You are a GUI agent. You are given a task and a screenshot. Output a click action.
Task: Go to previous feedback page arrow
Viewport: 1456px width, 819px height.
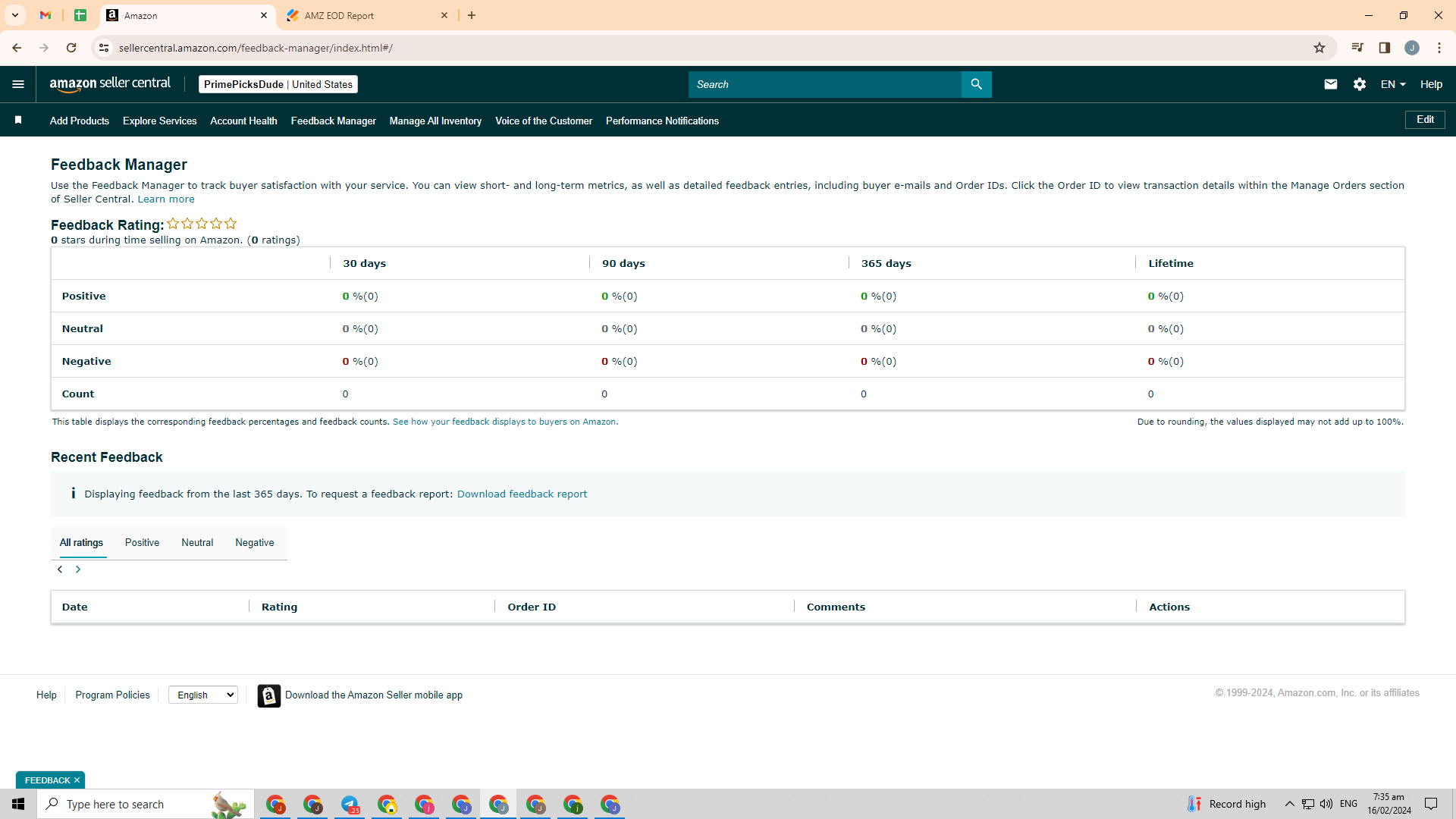tap(60, 570)
